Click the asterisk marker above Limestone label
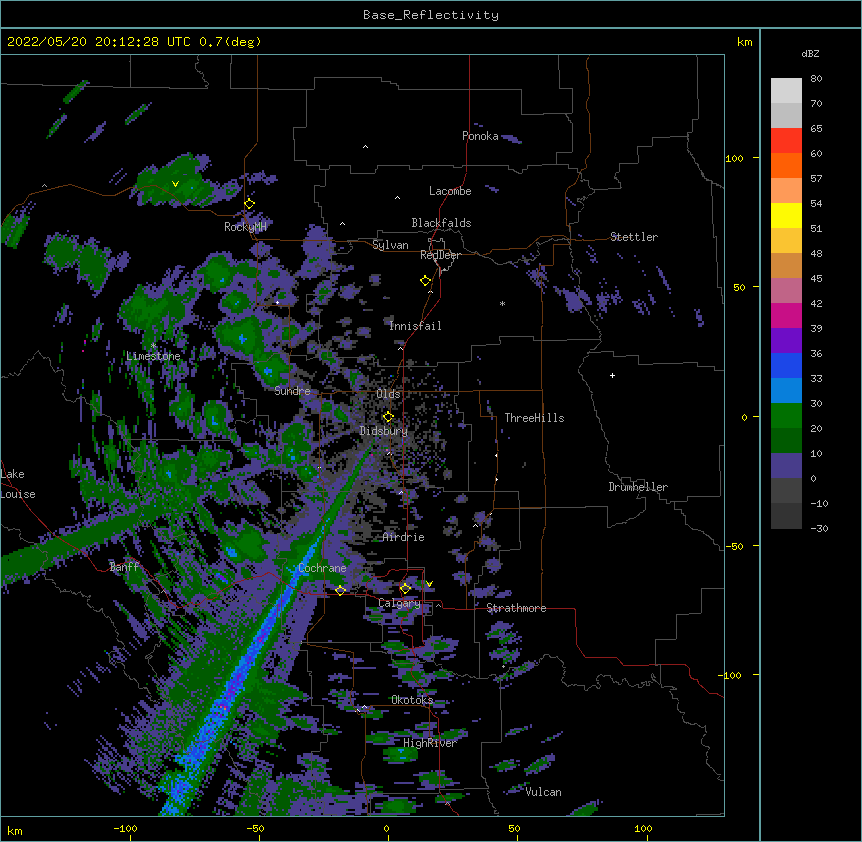 pyautogui.click(x=153, y=346)
